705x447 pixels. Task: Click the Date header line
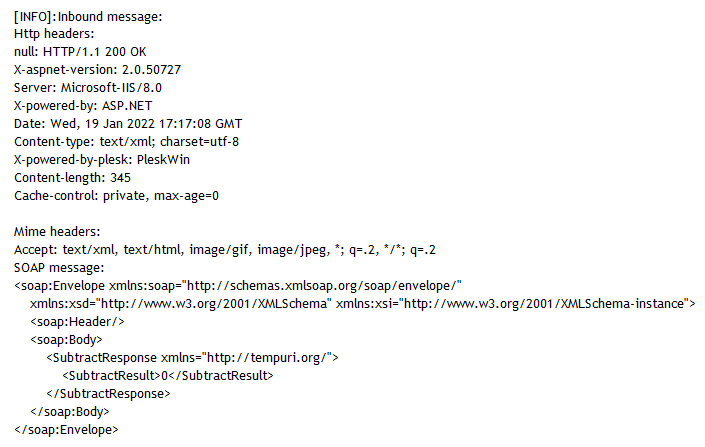click(x=128, y=124)
